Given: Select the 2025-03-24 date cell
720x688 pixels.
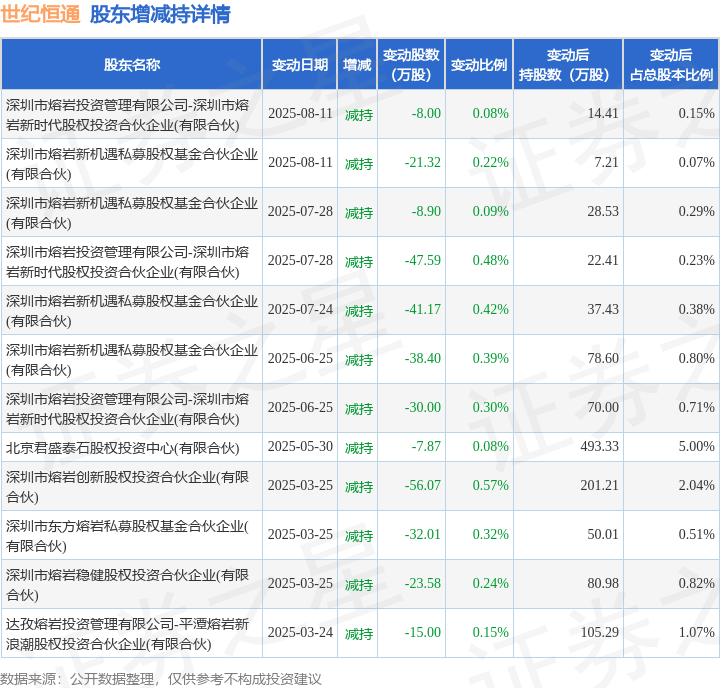Looking at the screenshot, I should (299, 633).
